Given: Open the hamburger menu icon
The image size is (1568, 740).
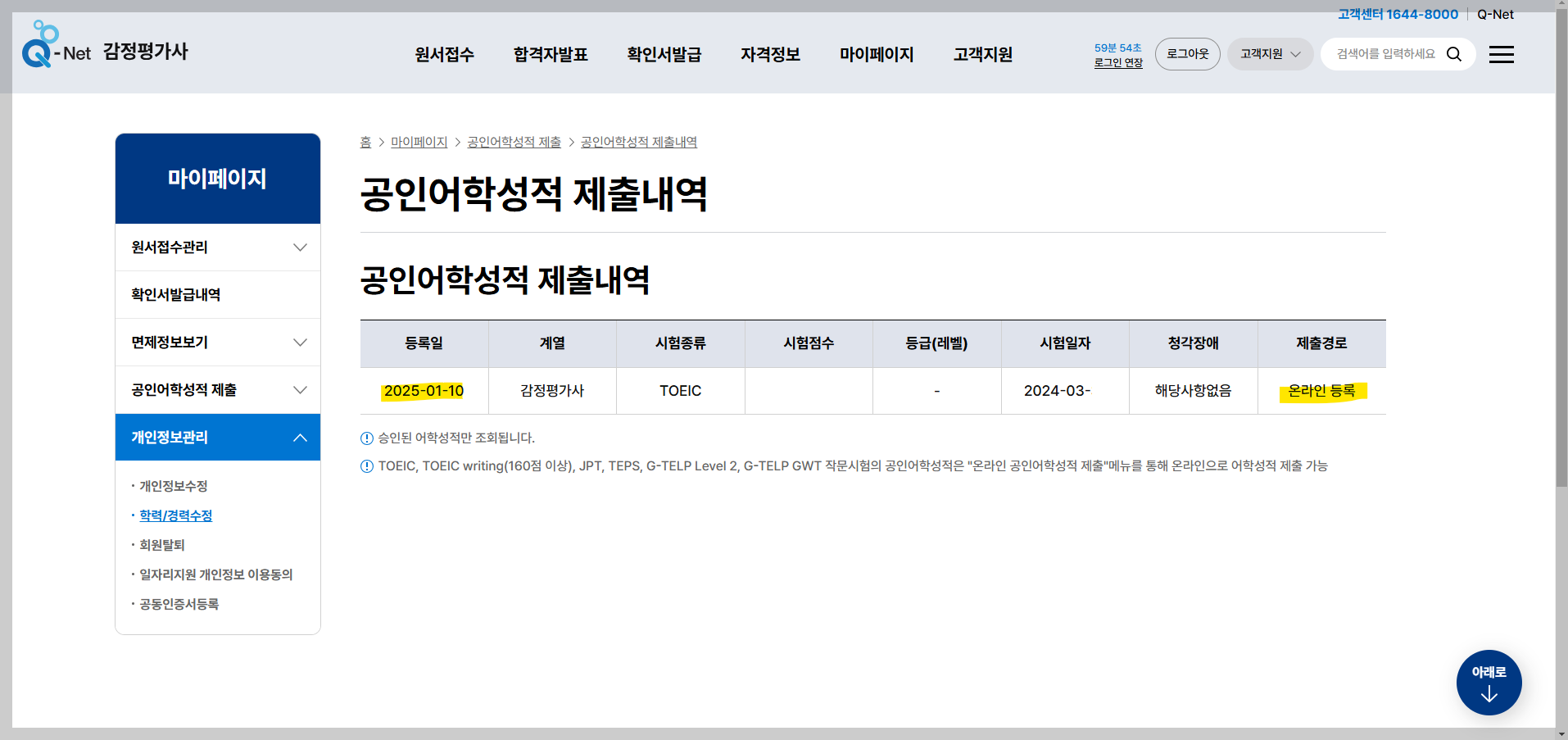Looking at the screenshot, I should click(1502, 54).
